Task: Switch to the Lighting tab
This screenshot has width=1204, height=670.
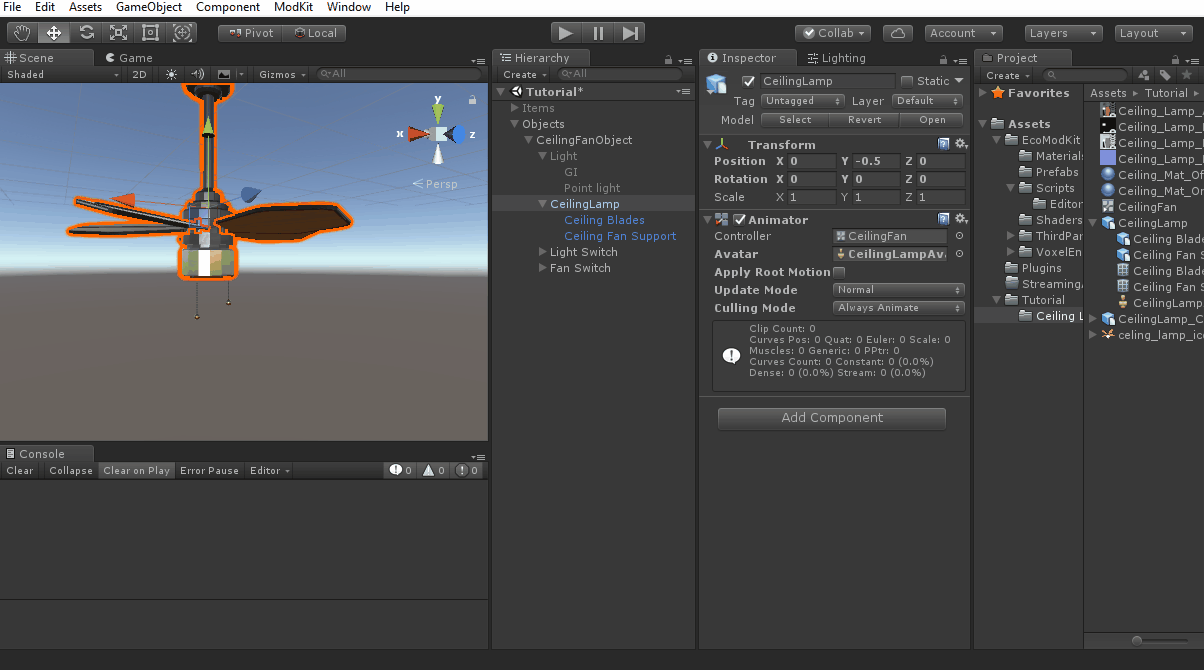Action: [x=837, y=58]
